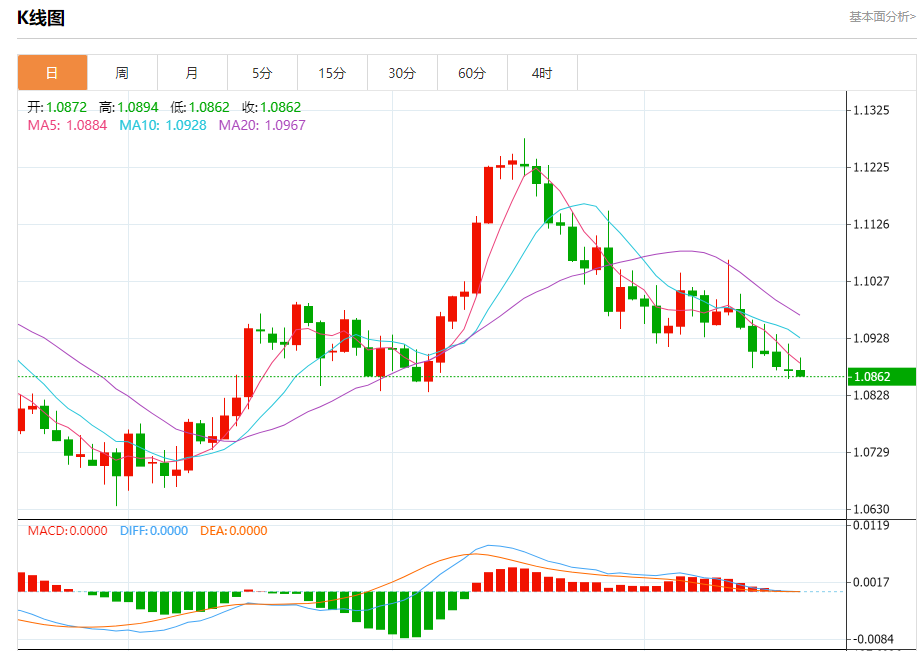This screenshot has width=923, height=651.
Task: Click the 1.1126 price axis label
Action: 872,224
